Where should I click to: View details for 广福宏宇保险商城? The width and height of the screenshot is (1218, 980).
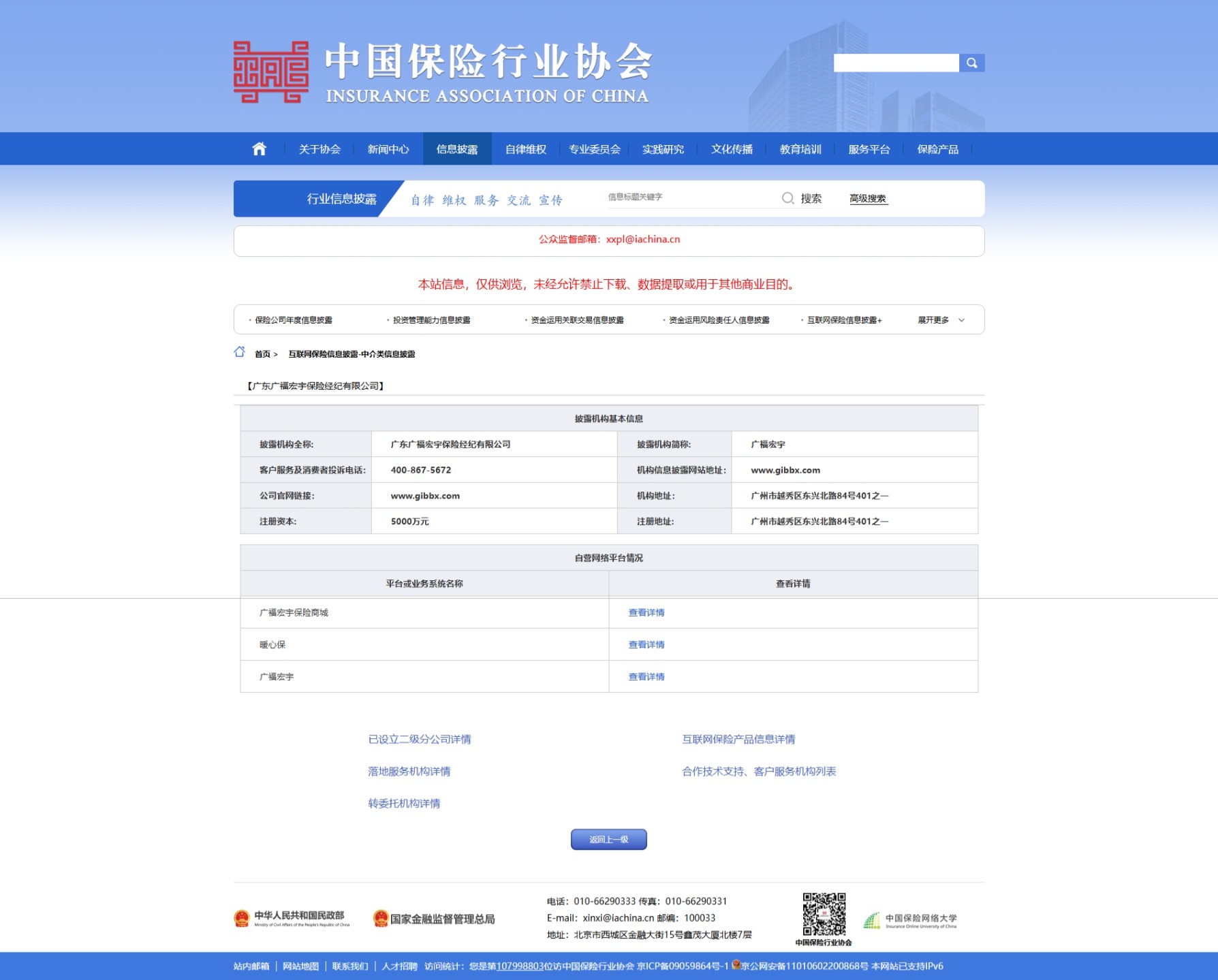click(646, 612)
